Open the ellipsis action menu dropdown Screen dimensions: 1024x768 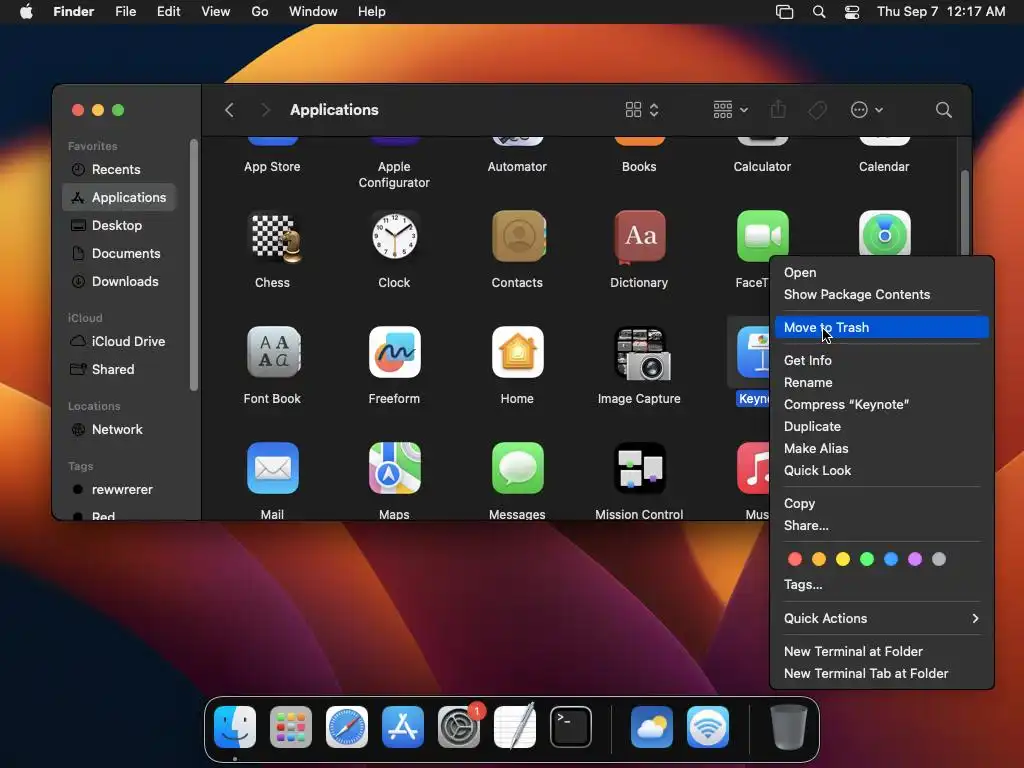pos(867,110)
